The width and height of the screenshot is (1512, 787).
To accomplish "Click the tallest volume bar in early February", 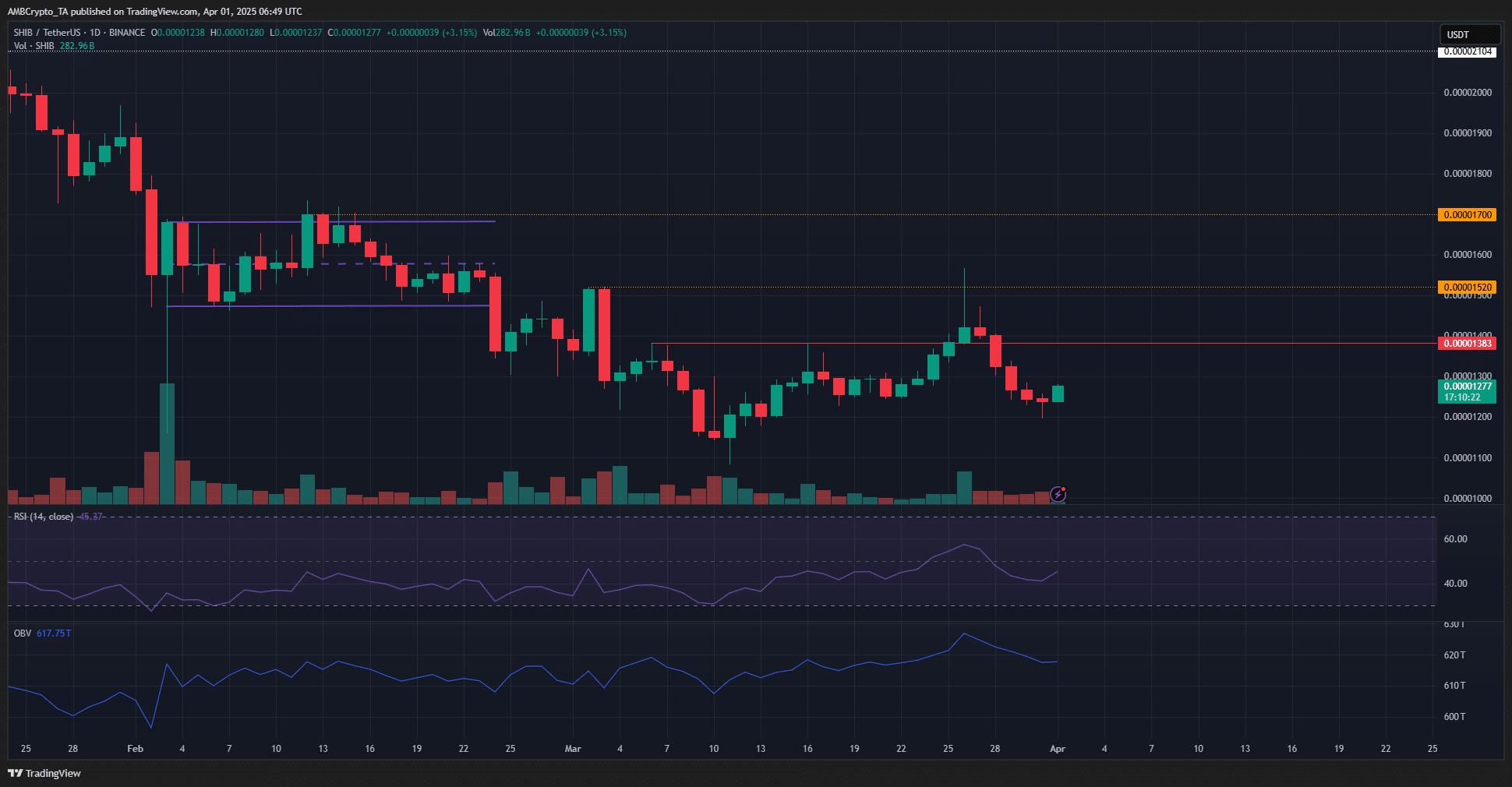I will [167, 444].
